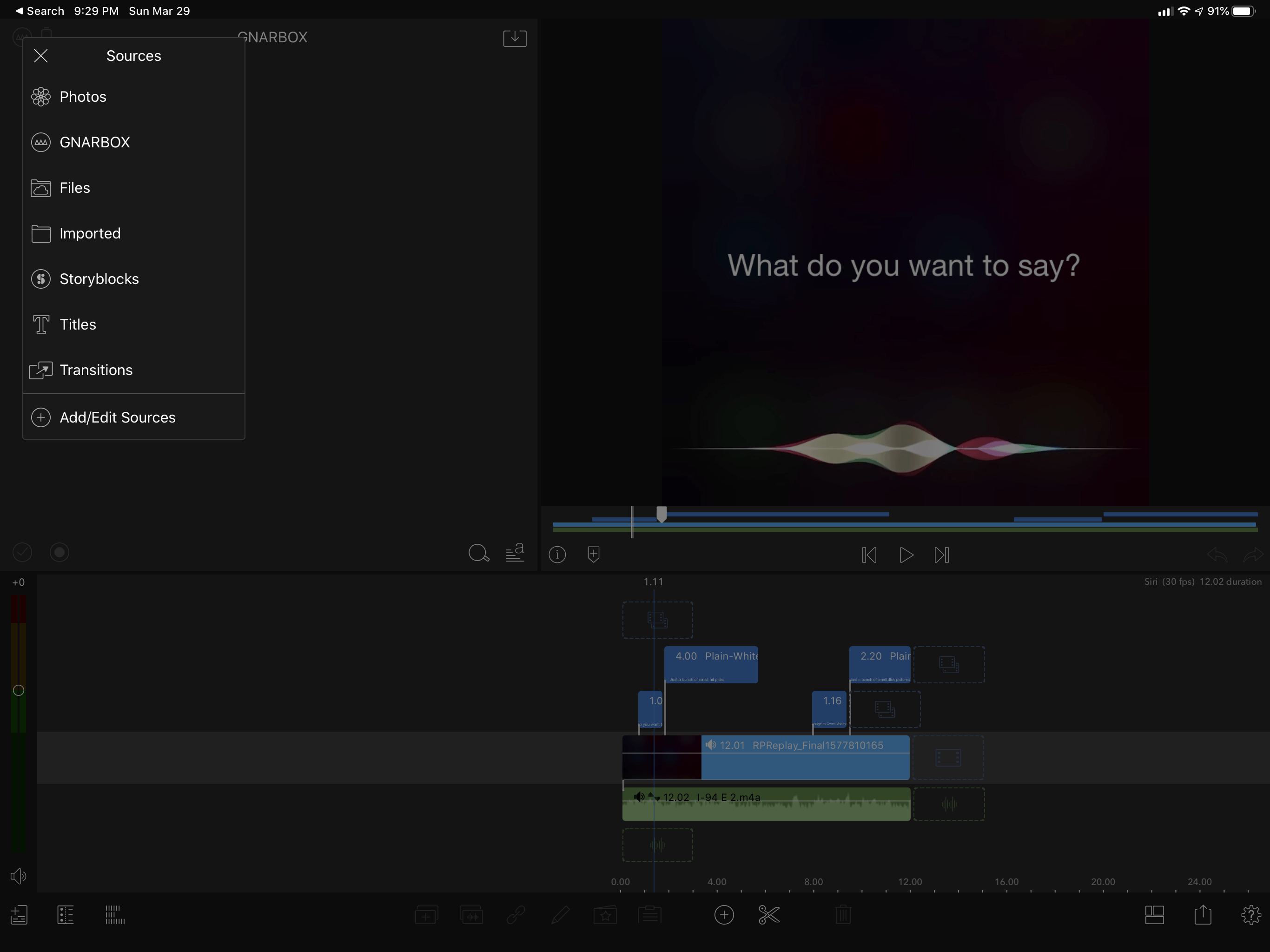Open the clip info icon
This screenshot has width=1270, height=952.
pyautogui.click(x=557, y=555)
